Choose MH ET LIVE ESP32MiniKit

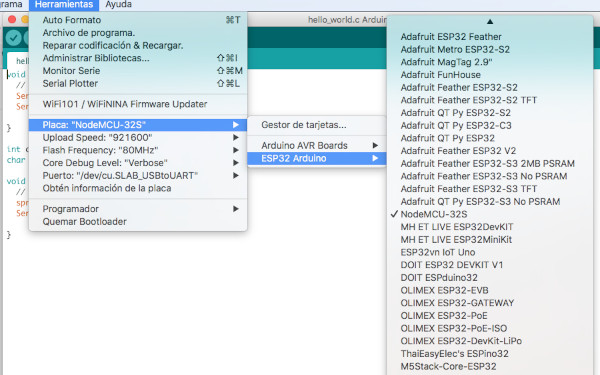pos(490,240)
